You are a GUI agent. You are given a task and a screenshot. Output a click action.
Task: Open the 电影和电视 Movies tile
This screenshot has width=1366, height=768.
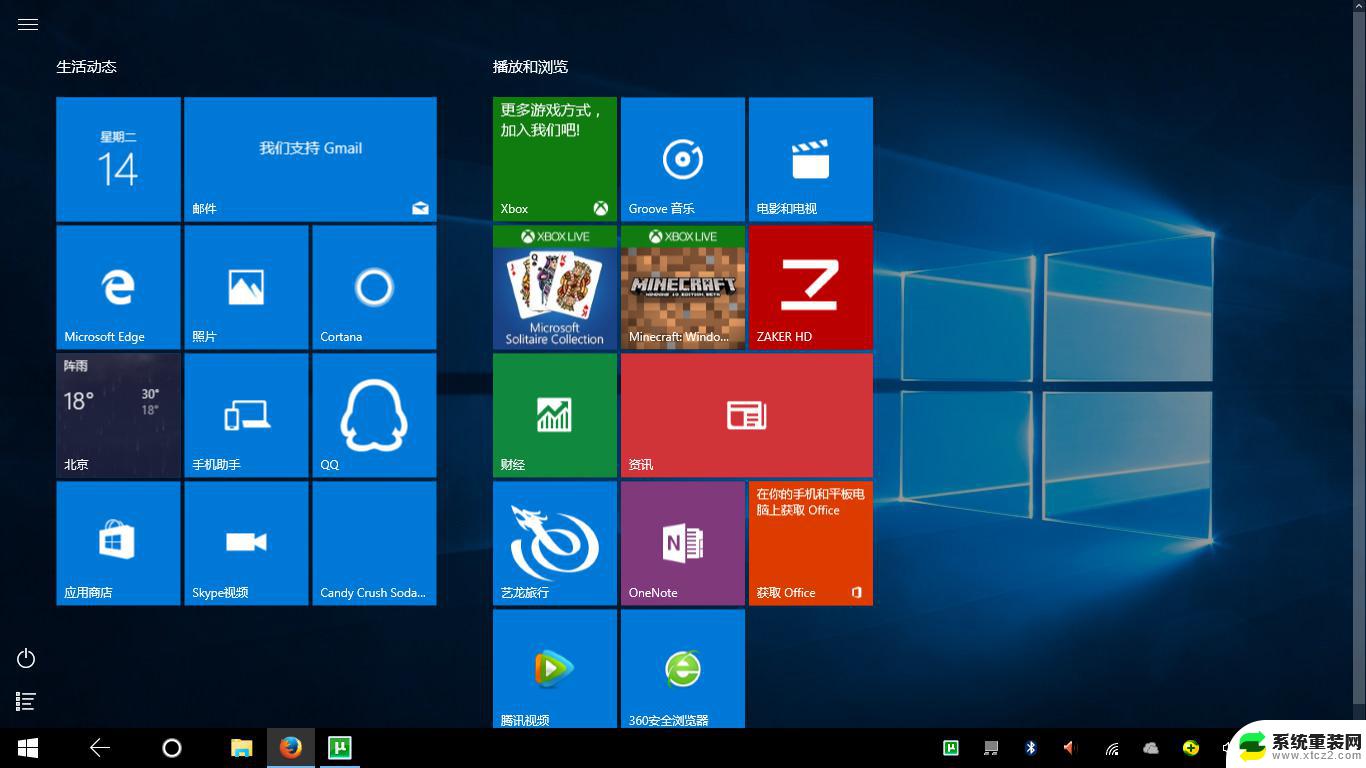tap(811, 159)
